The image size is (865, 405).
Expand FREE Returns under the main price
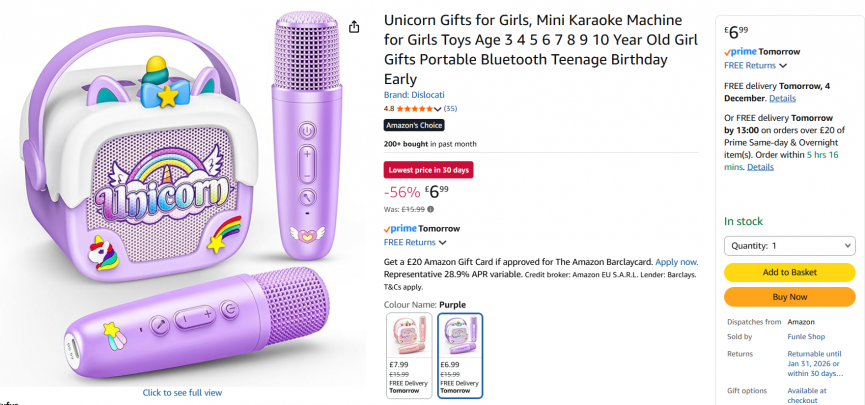[415, 242]
